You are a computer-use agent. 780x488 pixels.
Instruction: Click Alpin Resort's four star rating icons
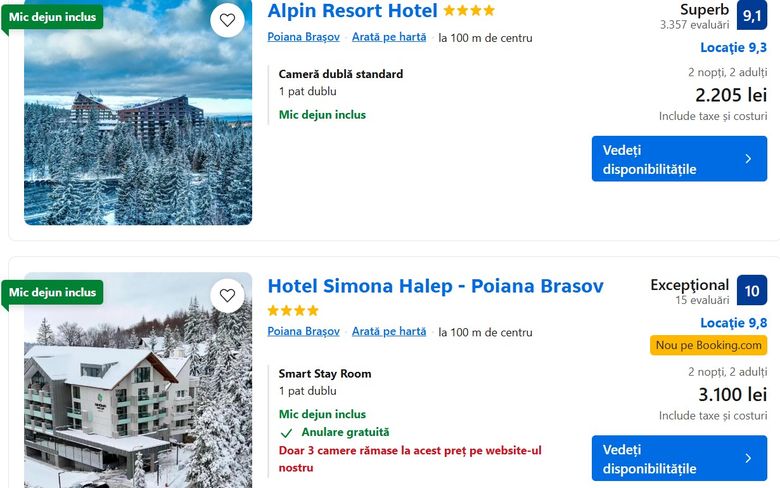pos(469,11)
